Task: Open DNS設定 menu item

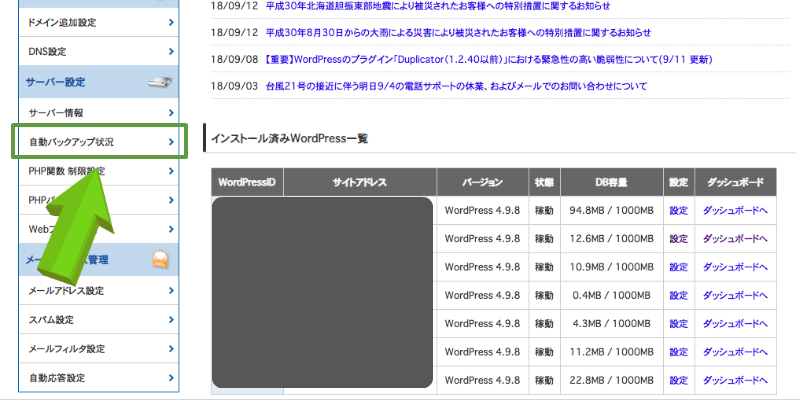Action: click(98, 52)
